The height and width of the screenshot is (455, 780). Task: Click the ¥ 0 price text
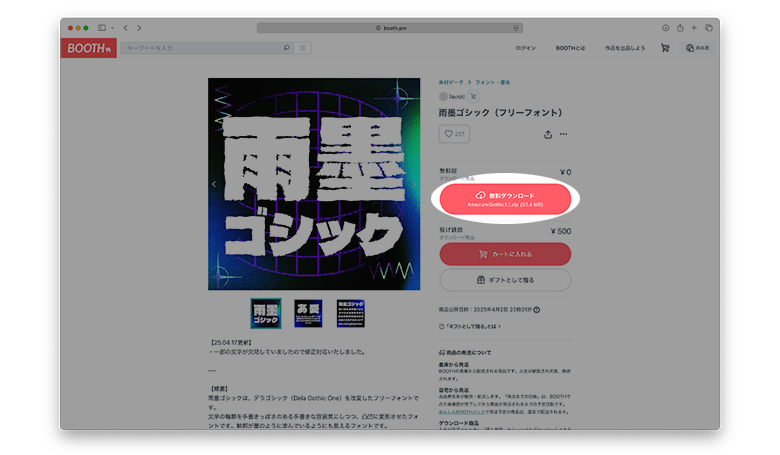(x=565, y=172)
